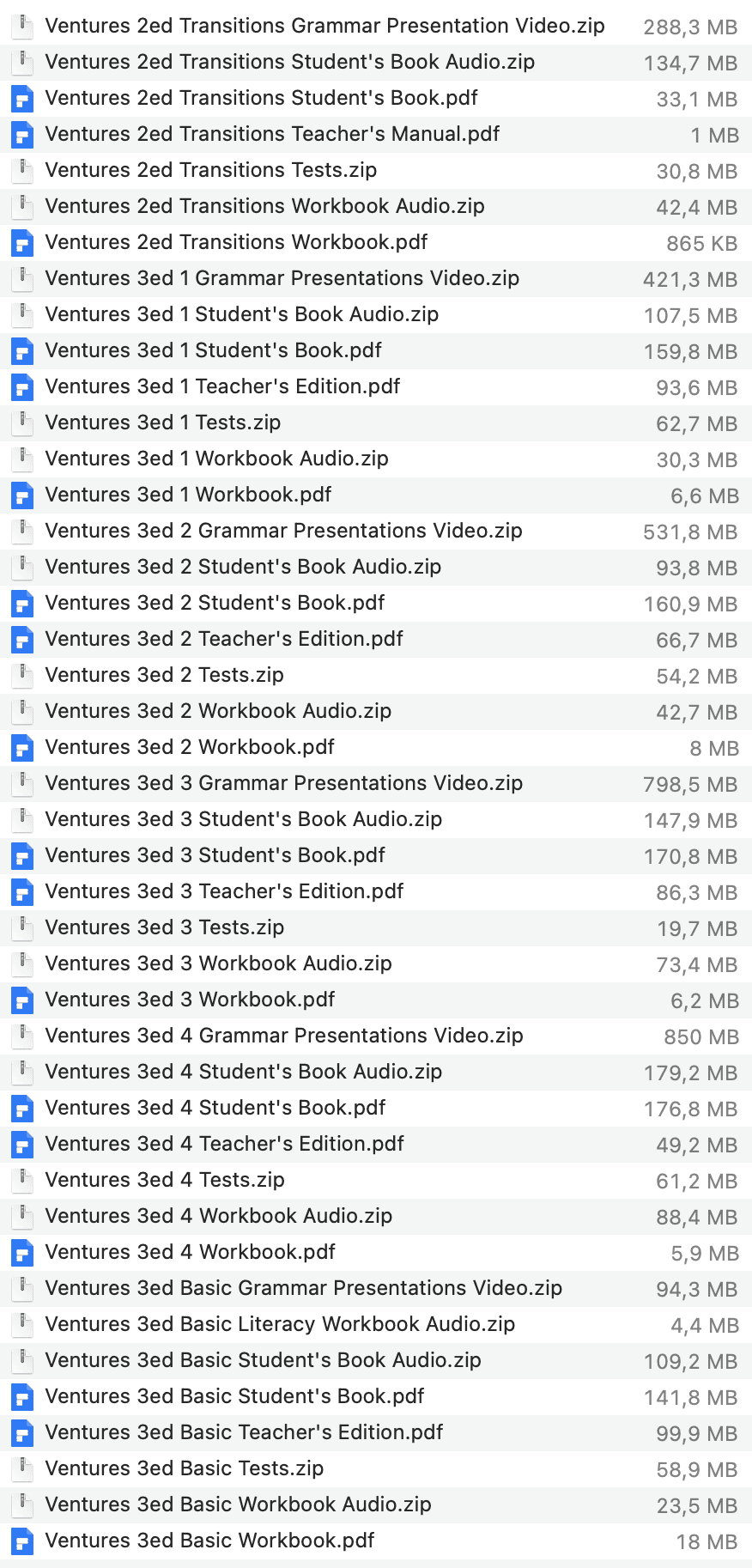Click the zip icon of Ventures 3ed 3 Grammar Presentations Video.zip
The image size is (752, 1568).
22,784
